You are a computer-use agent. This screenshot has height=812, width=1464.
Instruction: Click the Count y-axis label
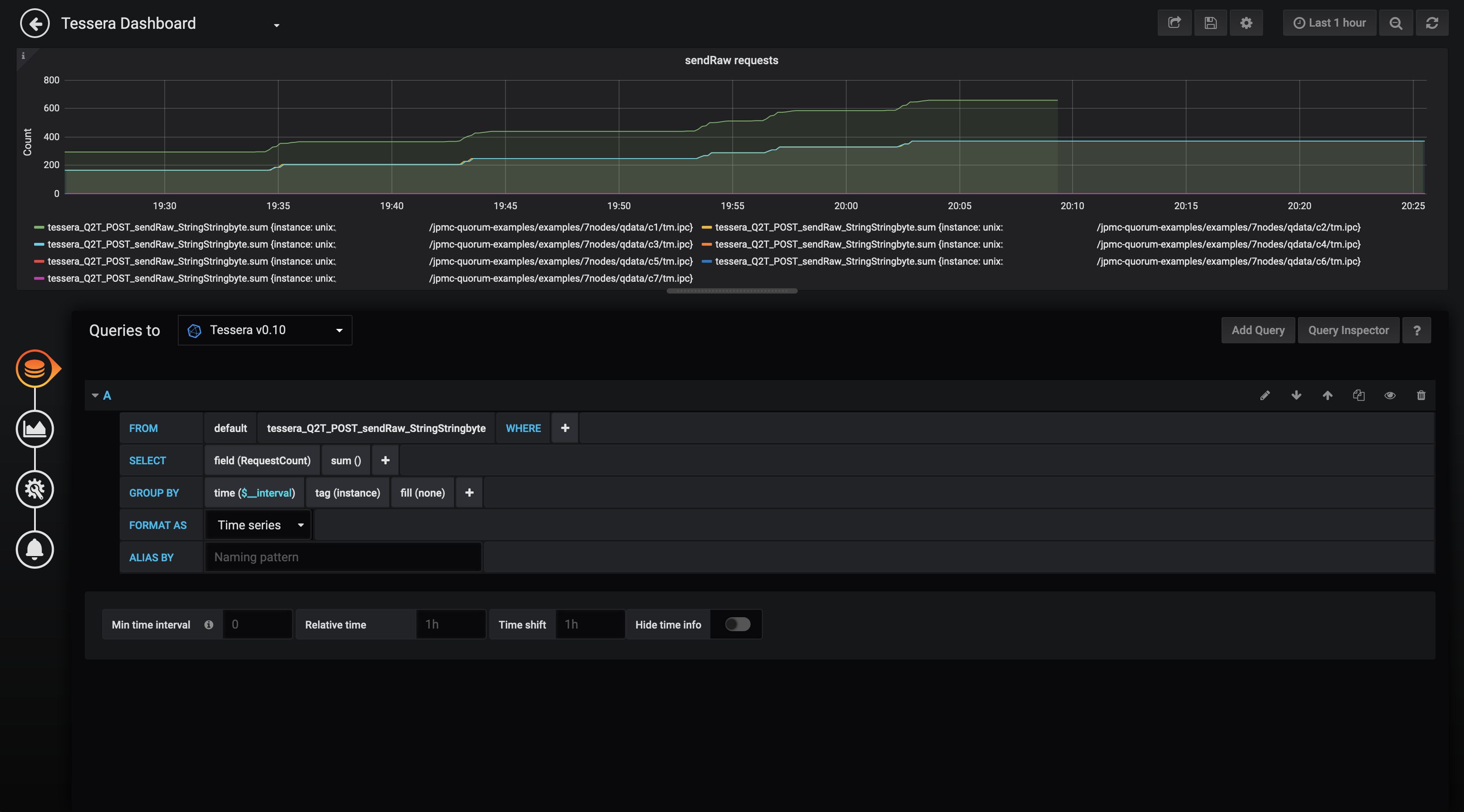[x=27, y=142]
